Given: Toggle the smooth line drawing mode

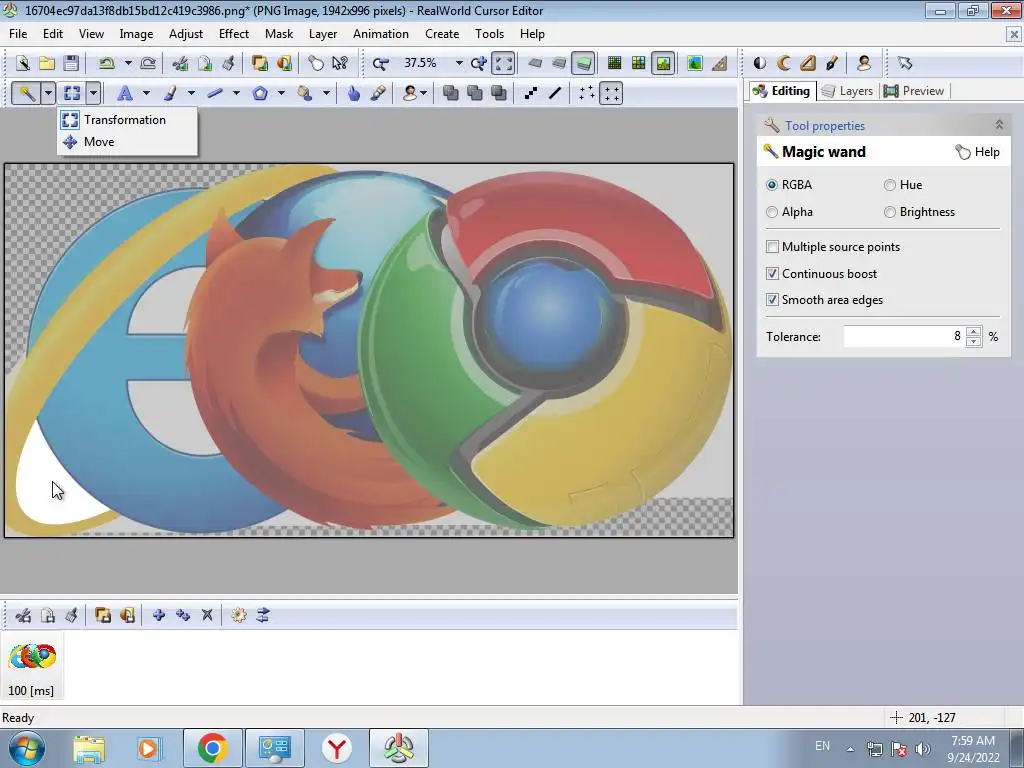Looking at the screenshot, I should (x=555, y=93).
